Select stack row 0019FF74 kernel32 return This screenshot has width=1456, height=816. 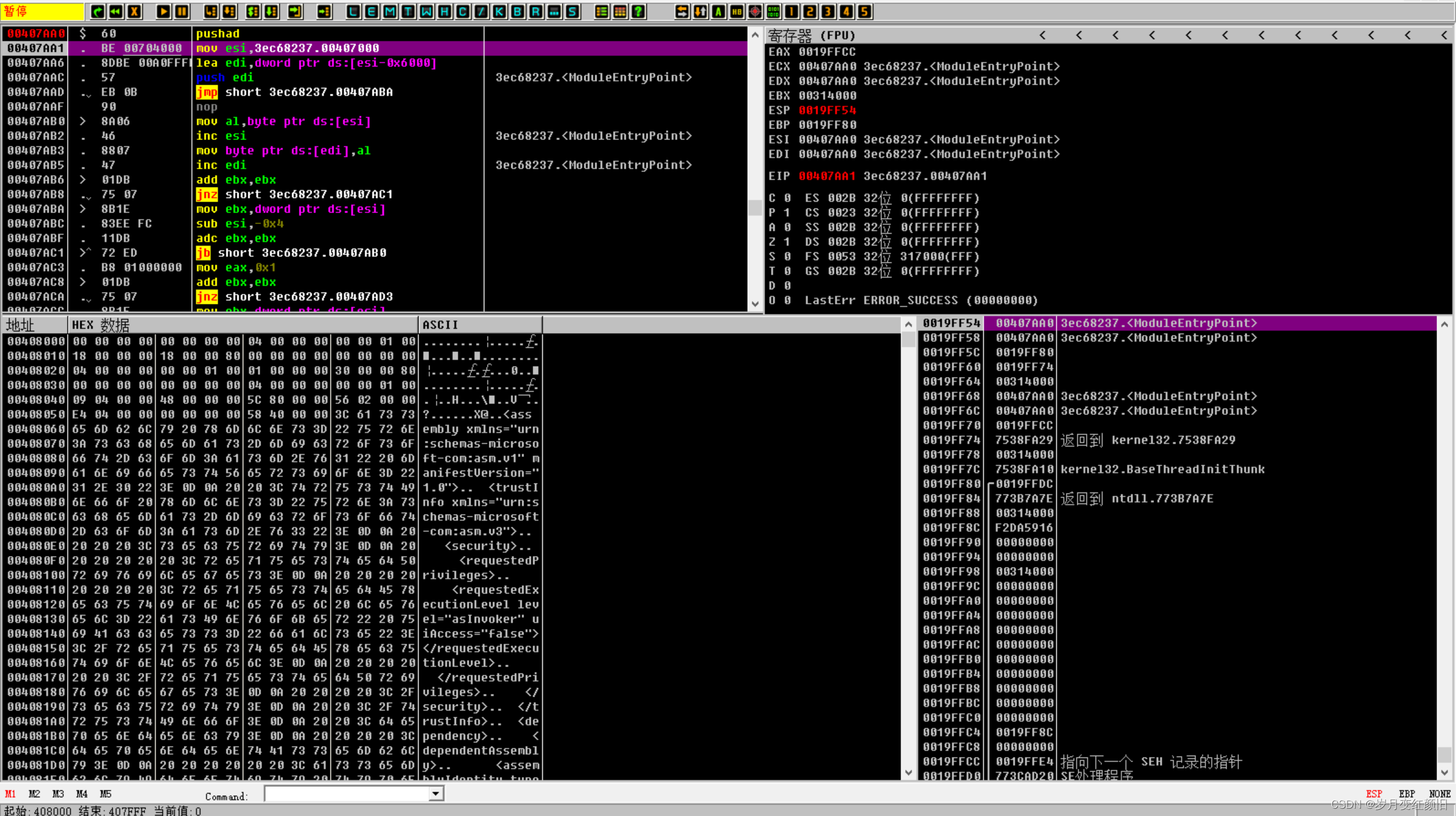(x=1178, y=440)
